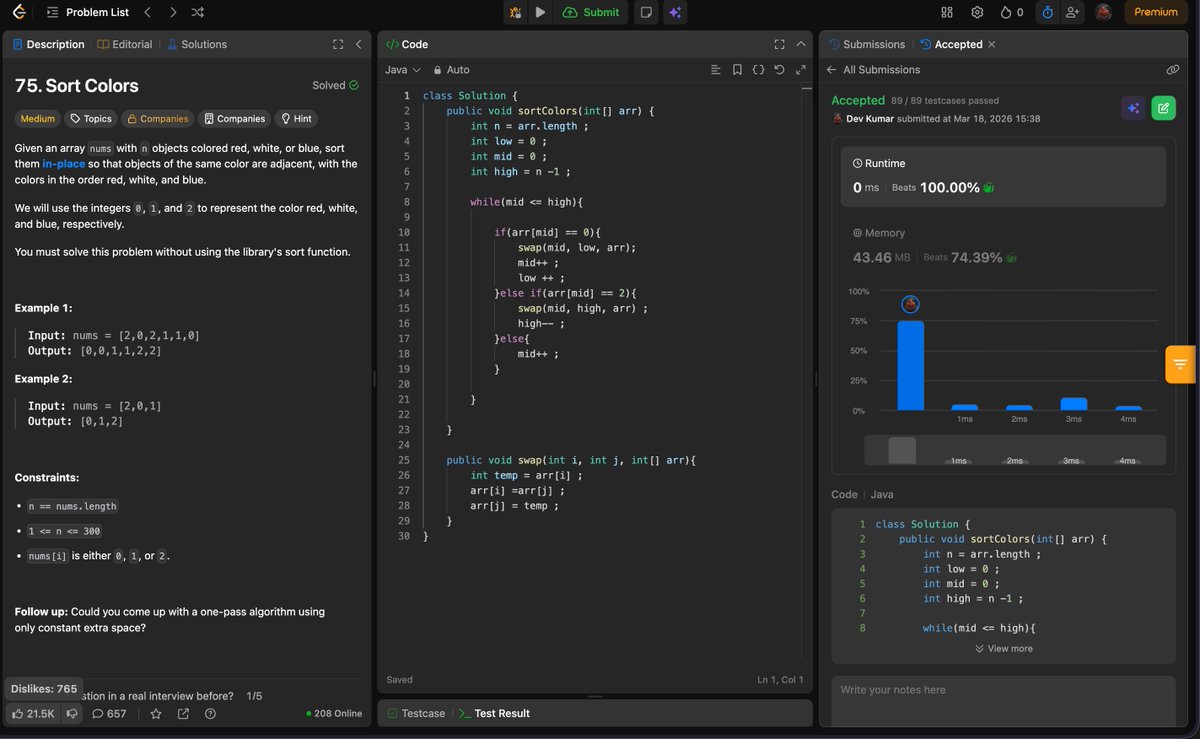Switch to the Editorial tab

[125, 44]
